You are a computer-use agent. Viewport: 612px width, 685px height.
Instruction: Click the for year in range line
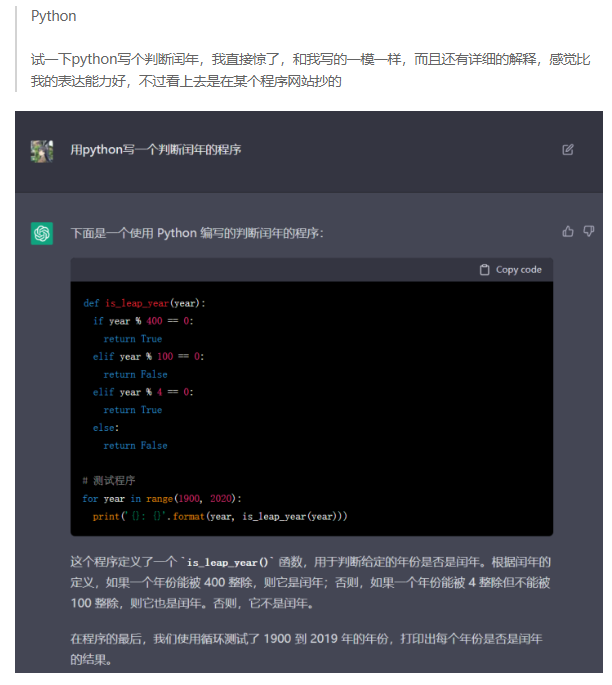click(162, 499)
